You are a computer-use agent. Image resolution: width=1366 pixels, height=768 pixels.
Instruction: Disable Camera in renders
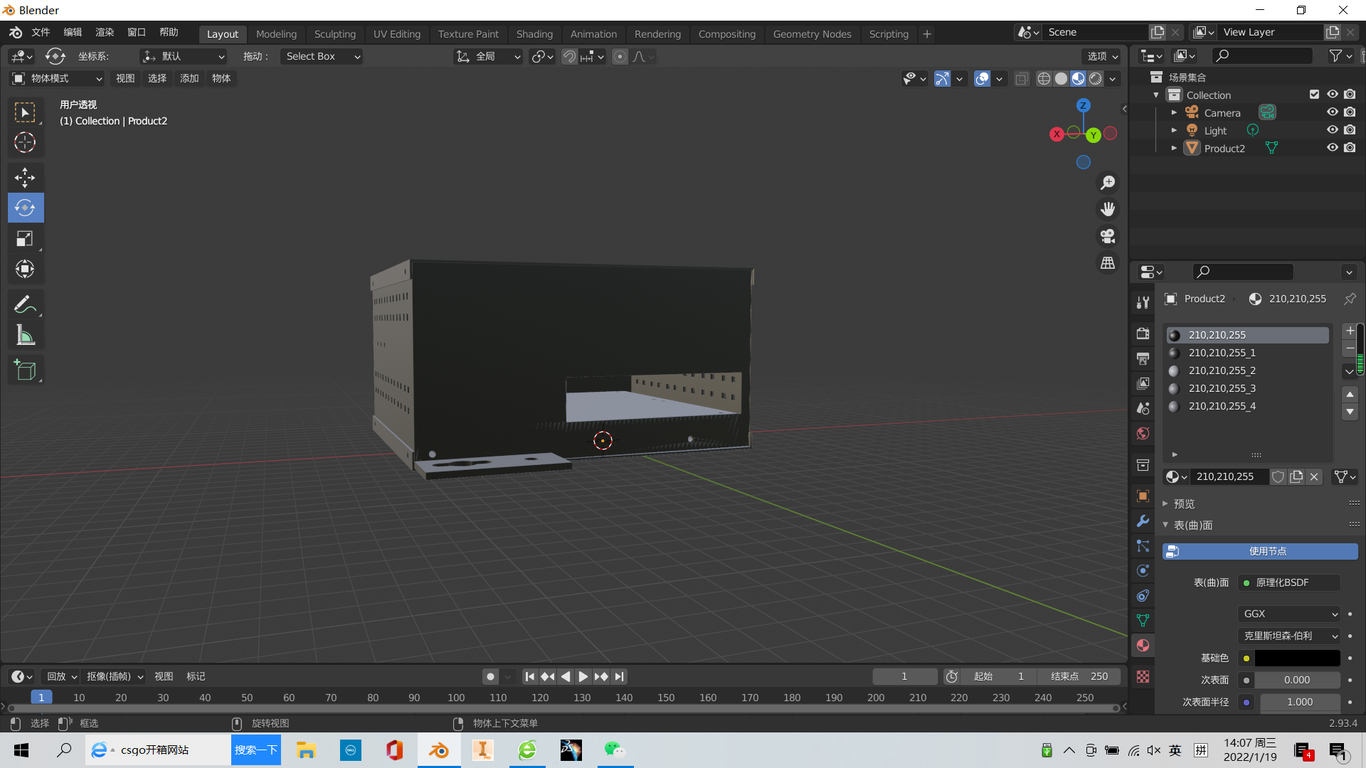(x=1350, y=113)
